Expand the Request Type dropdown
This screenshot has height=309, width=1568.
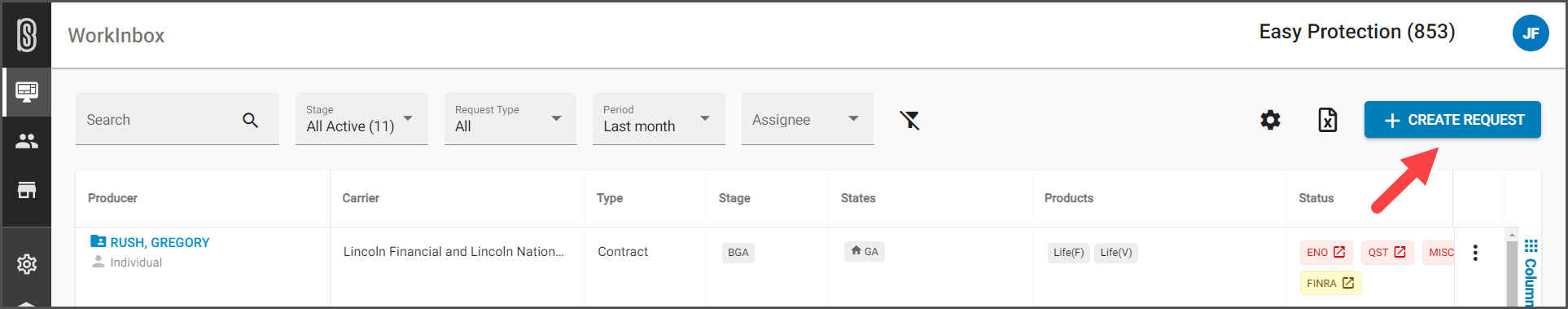click(x=510, y=119)
